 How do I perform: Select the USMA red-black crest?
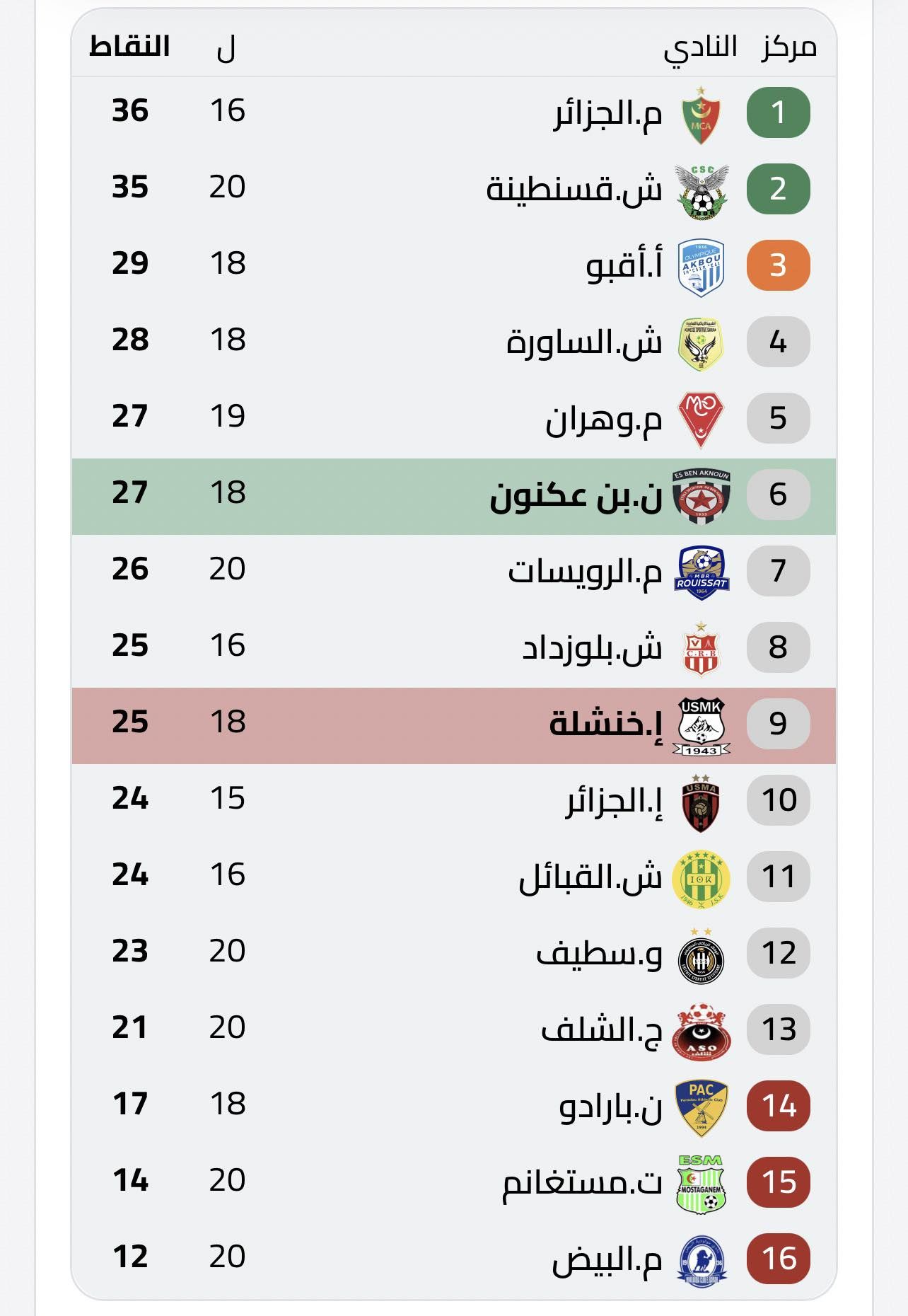click(x=701, y=802)
